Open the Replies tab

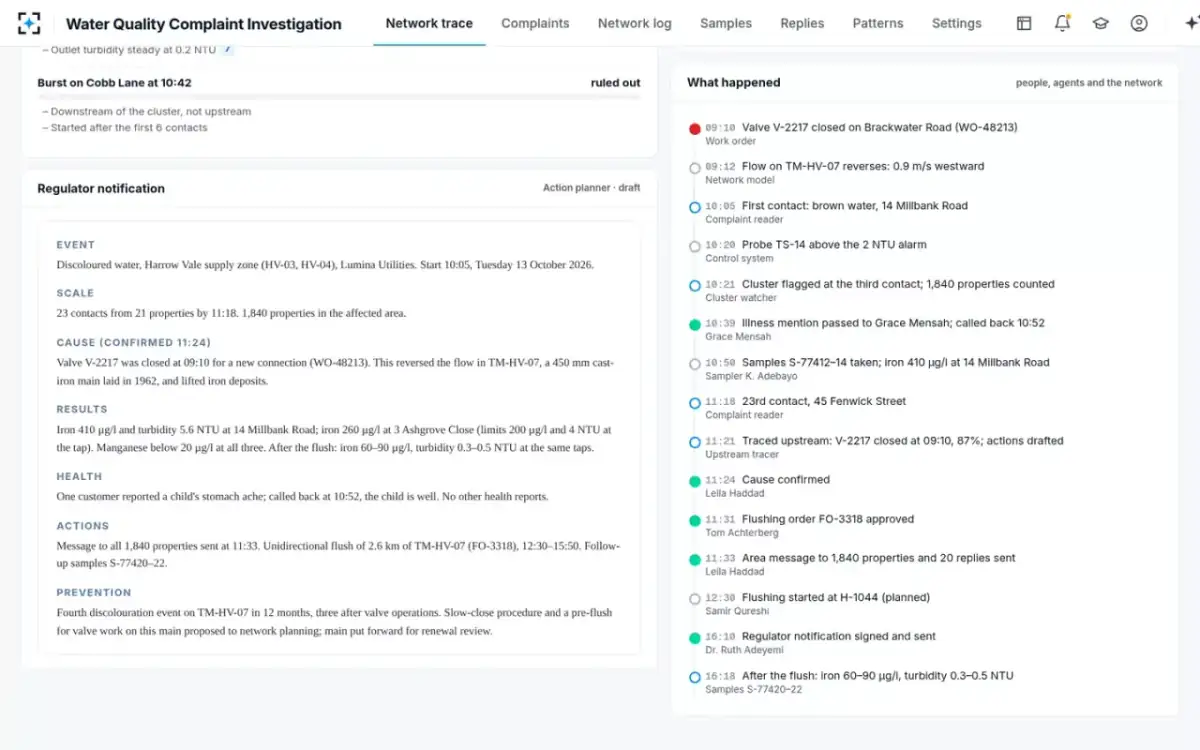coord(802,23)
